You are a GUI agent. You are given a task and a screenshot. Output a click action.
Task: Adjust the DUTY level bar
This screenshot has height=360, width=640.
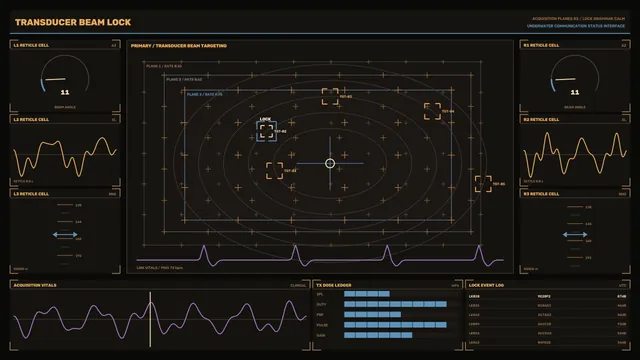pos(395,304)
